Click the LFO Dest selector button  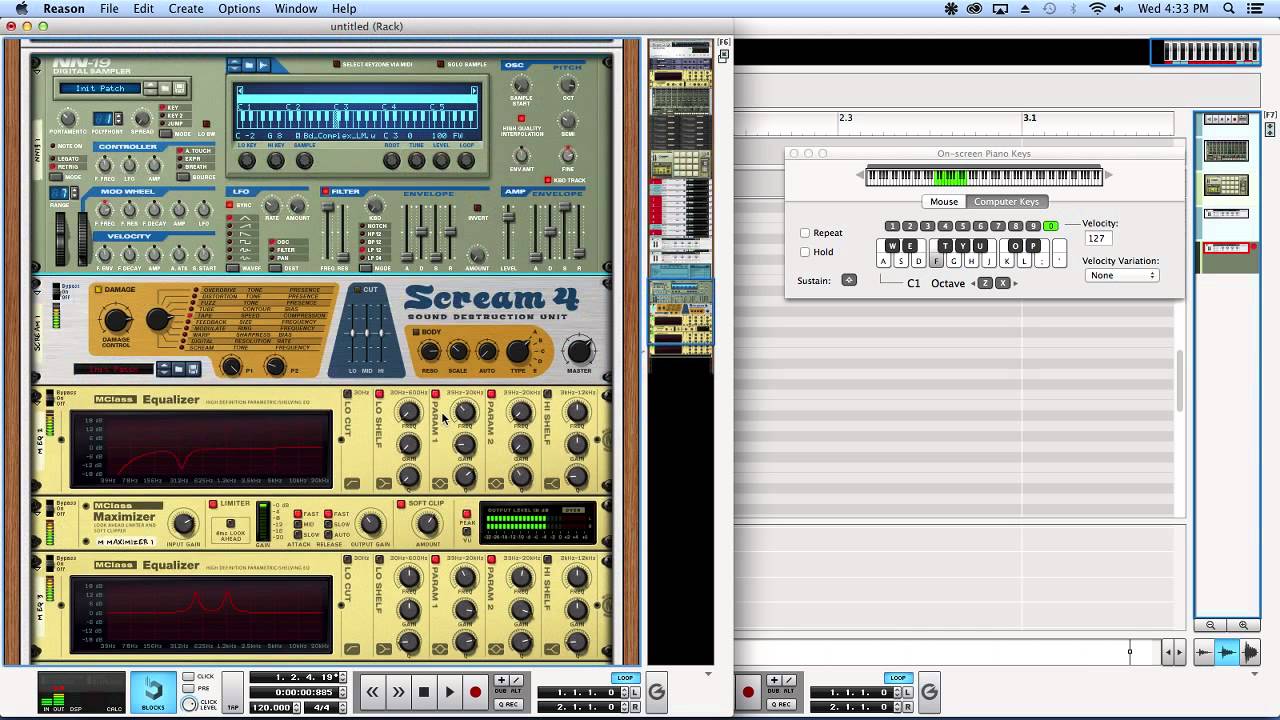(277, 267)
